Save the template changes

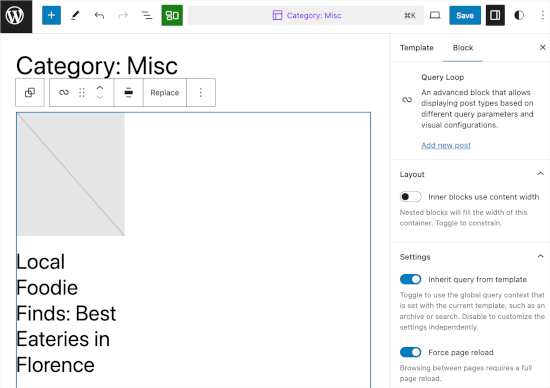pyautogui.click(x=465, y=15)
